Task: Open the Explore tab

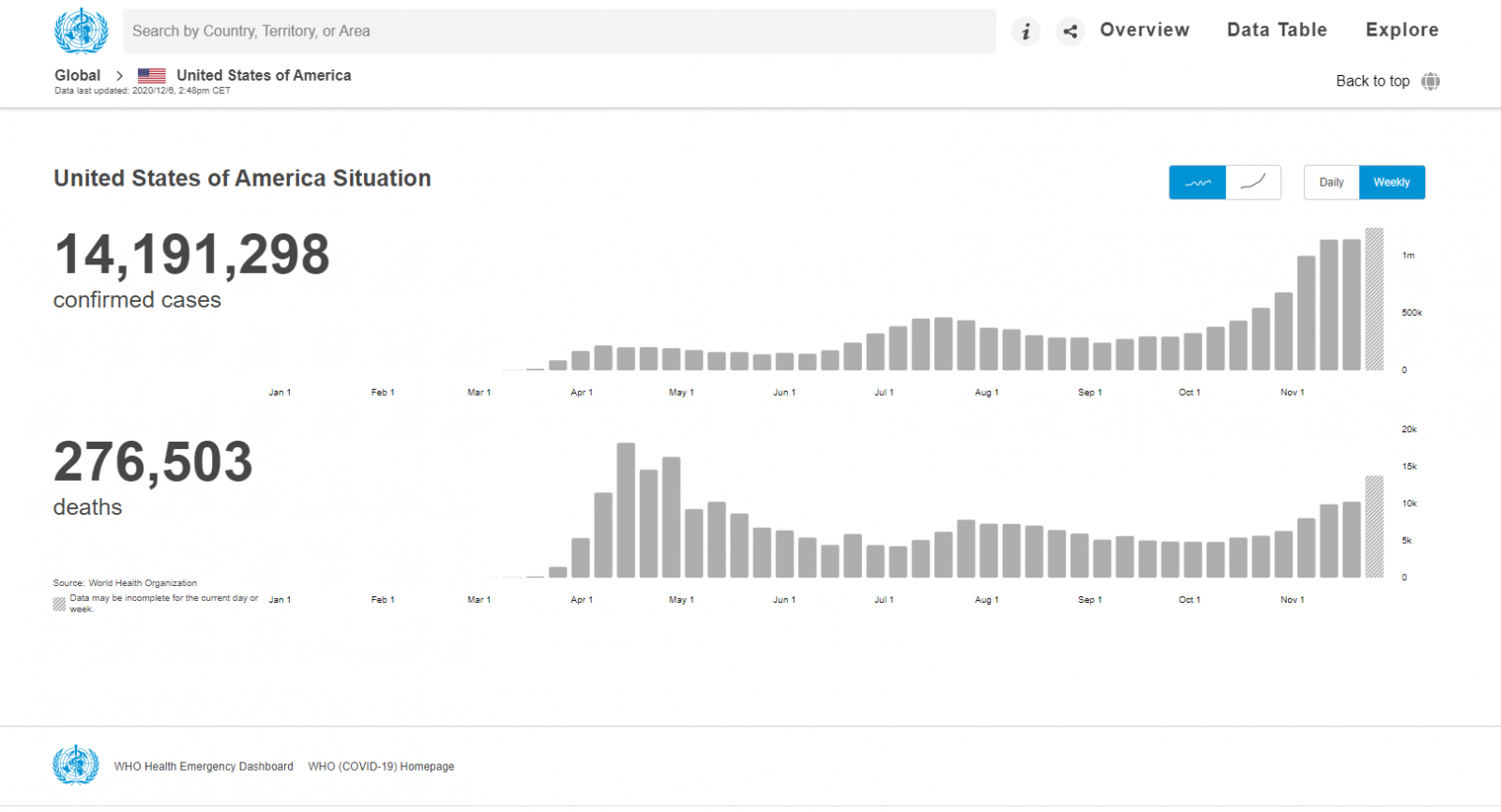Action: click(x=1402, y=30)
